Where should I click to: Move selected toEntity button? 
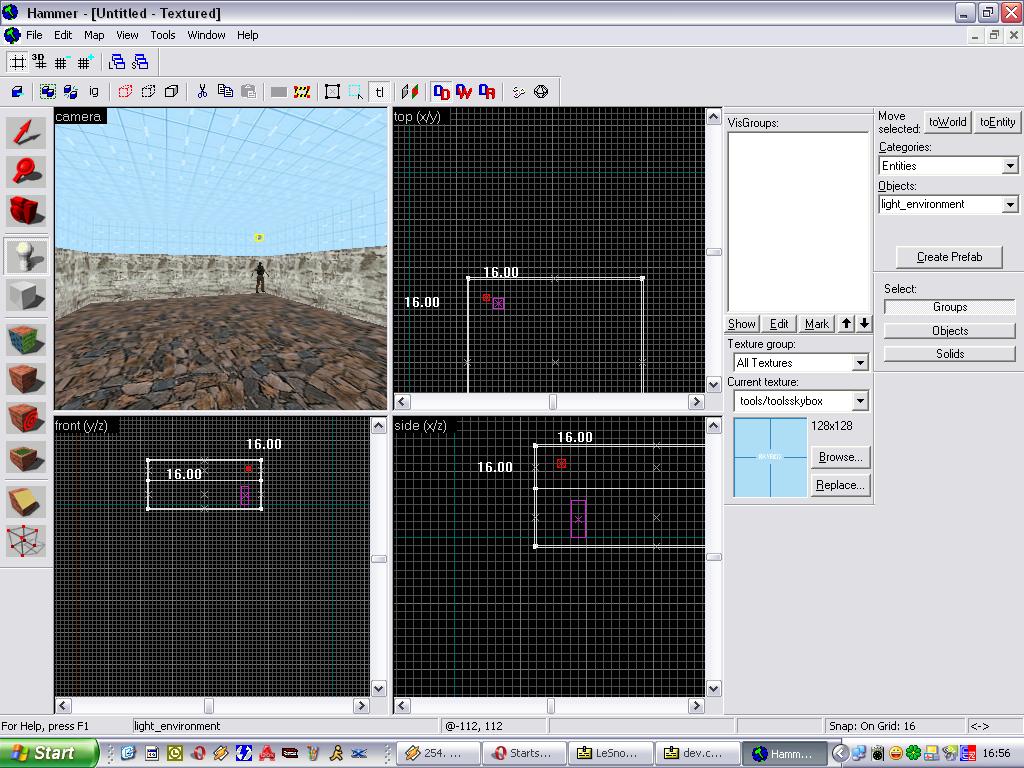tap(997, 122)
